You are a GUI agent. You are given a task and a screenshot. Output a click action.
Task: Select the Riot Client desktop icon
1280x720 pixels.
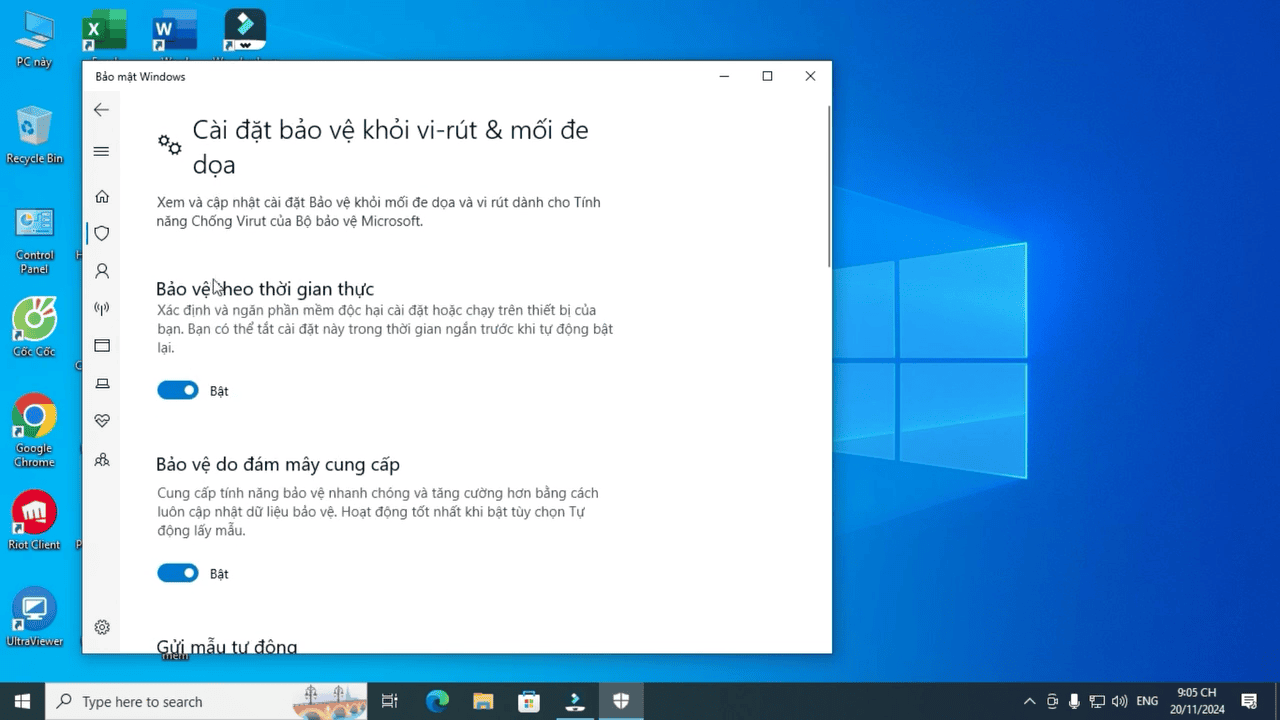[34, 520]
